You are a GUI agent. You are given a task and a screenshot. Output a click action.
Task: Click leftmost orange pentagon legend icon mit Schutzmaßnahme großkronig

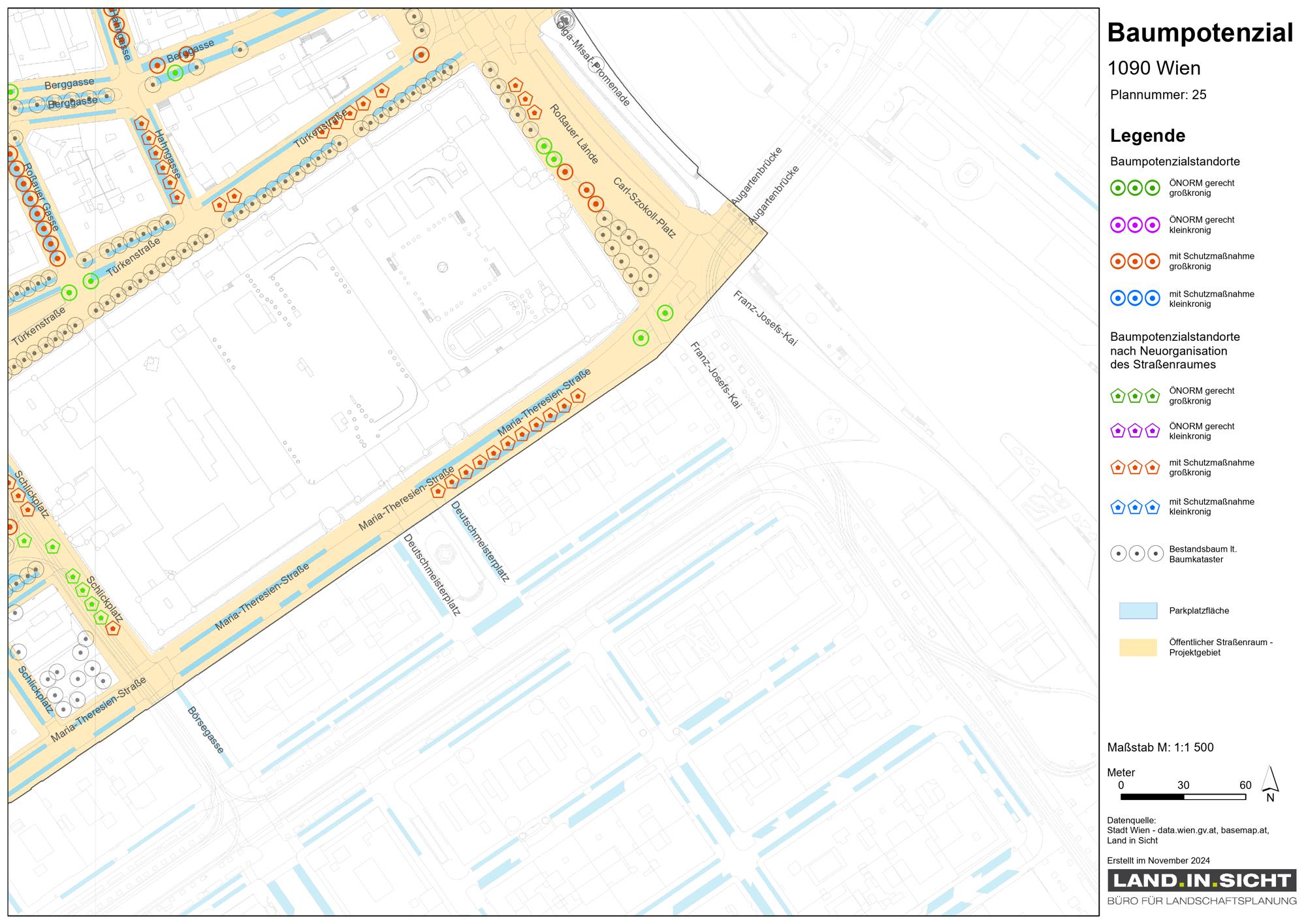[1118, 468]
